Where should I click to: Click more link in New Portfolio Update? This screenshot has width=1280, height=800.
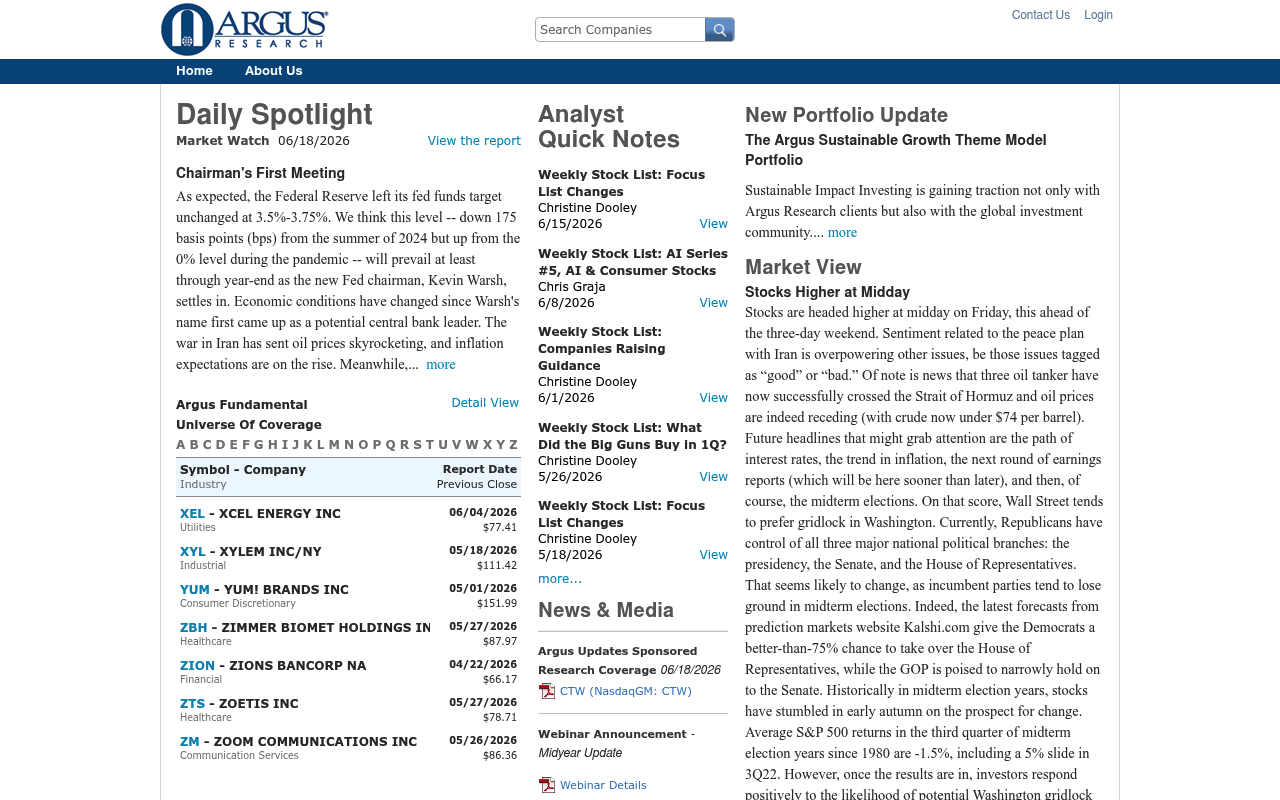842,232
